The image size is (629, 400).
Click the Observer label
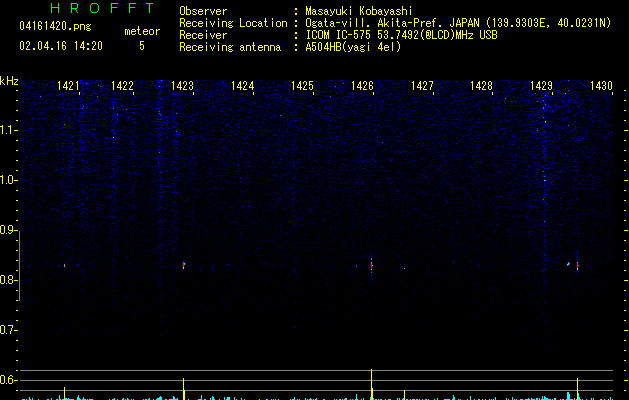(203, 11)
